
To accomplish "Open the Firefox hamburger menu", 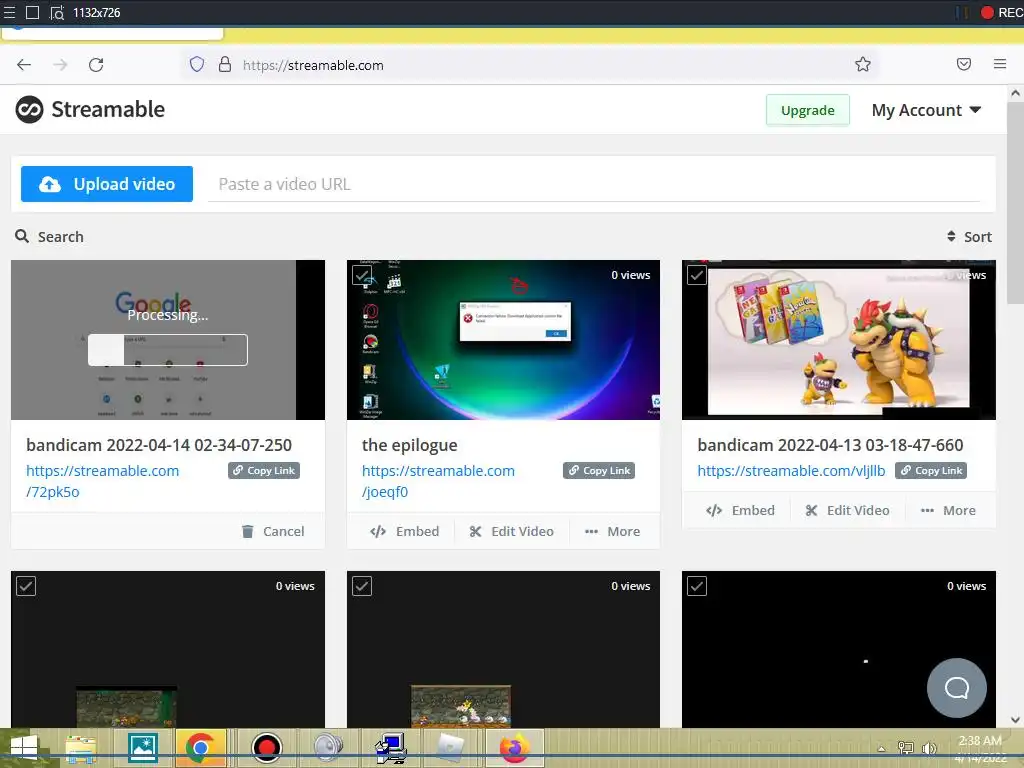I will (x=1000, y=64).
